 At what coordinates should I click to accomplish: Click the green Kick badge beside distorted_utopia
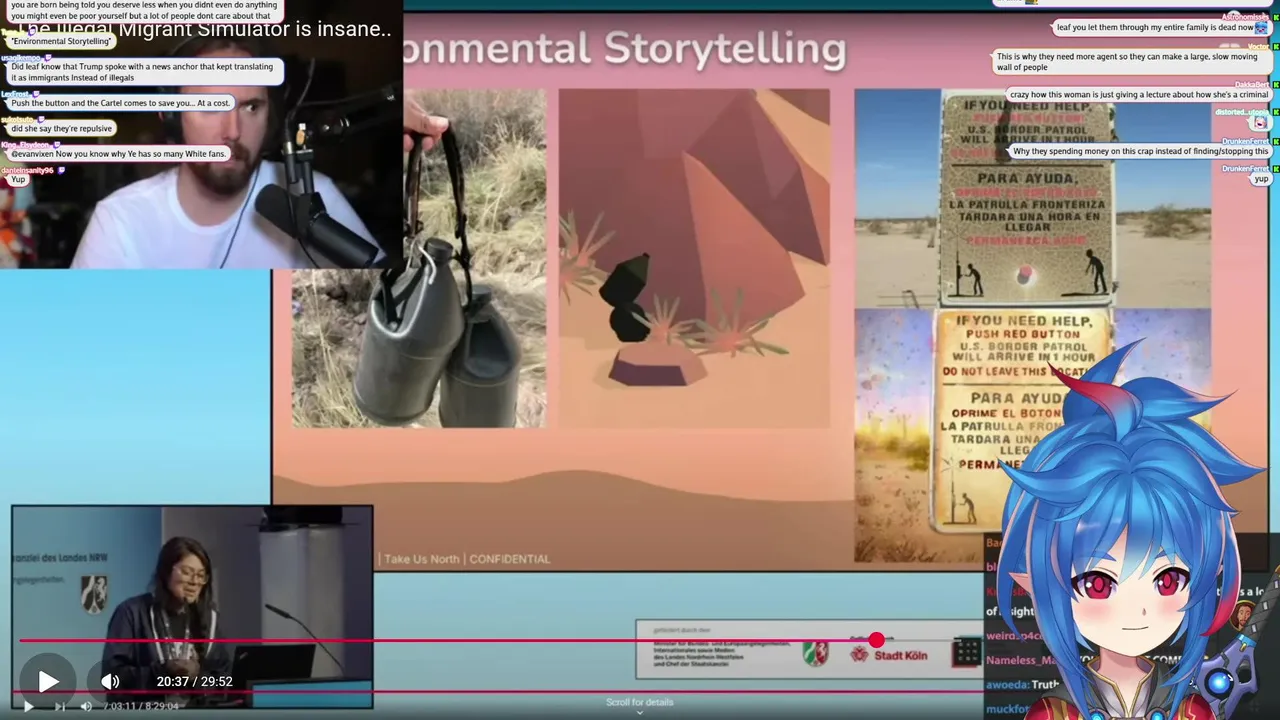click(x=1275, y=112)
